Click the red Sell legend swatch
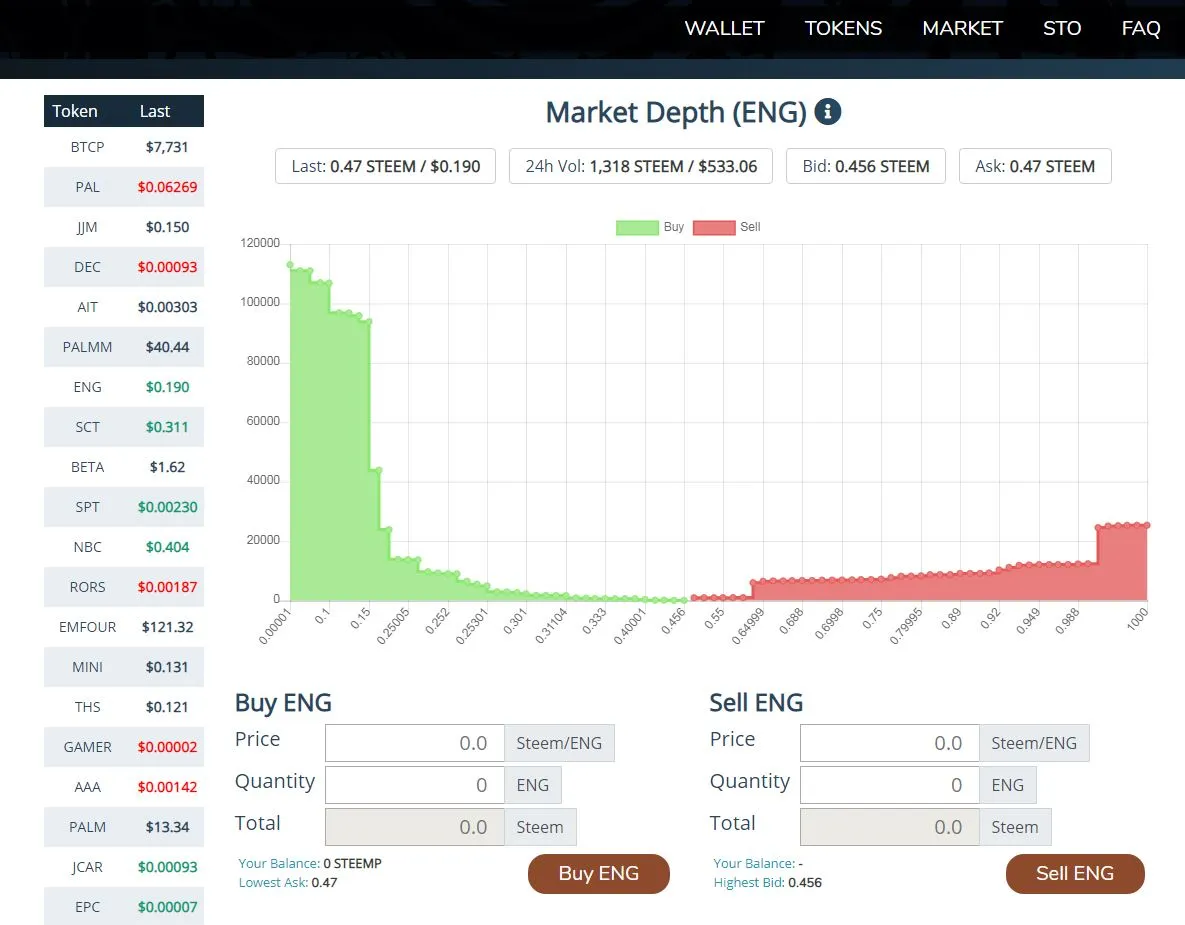Viewport: 1185px width, 925px height. (x=714, y=227)
